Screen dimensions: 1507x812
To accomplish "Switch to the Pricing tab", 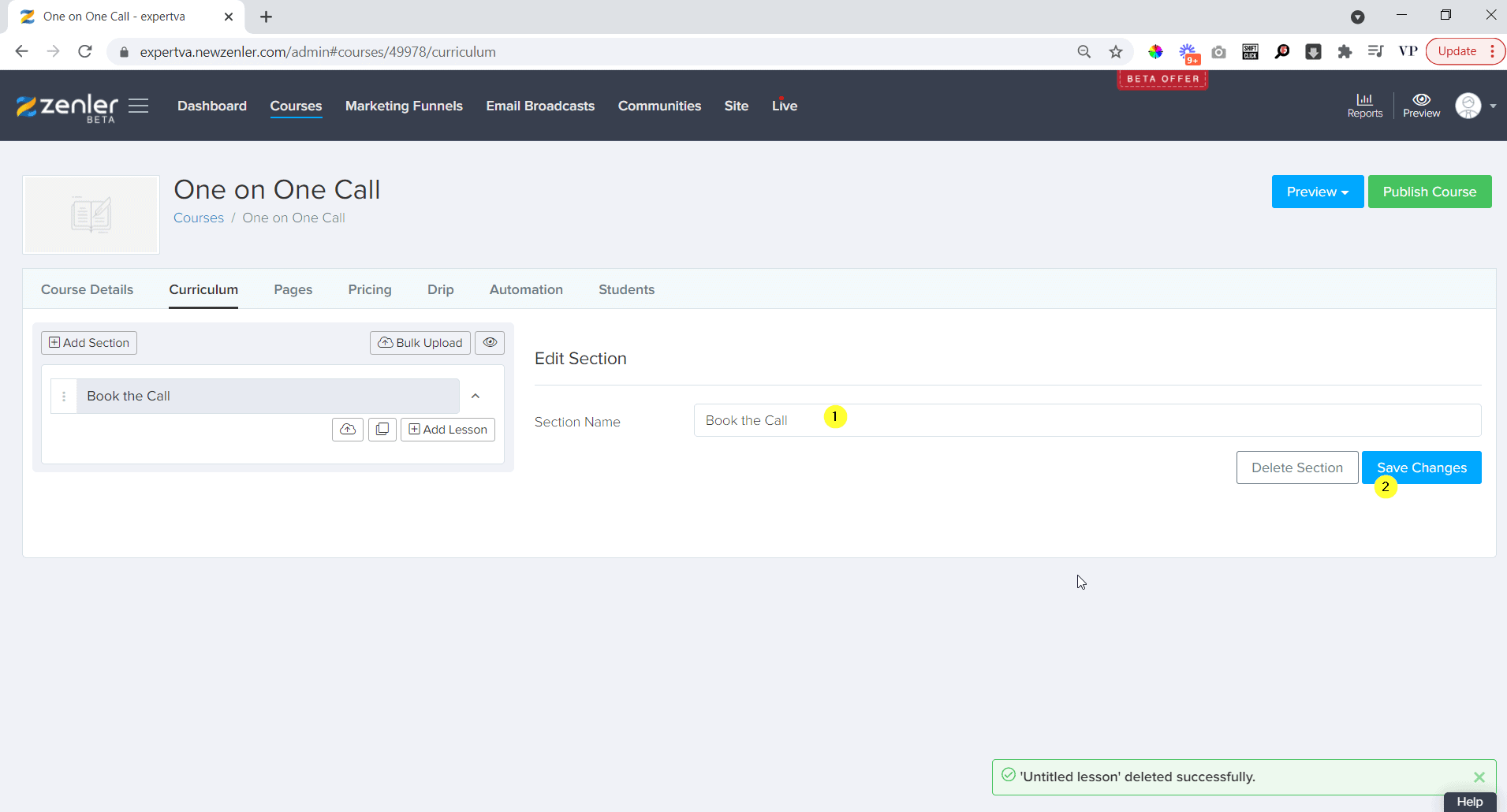I will point(370,289).
